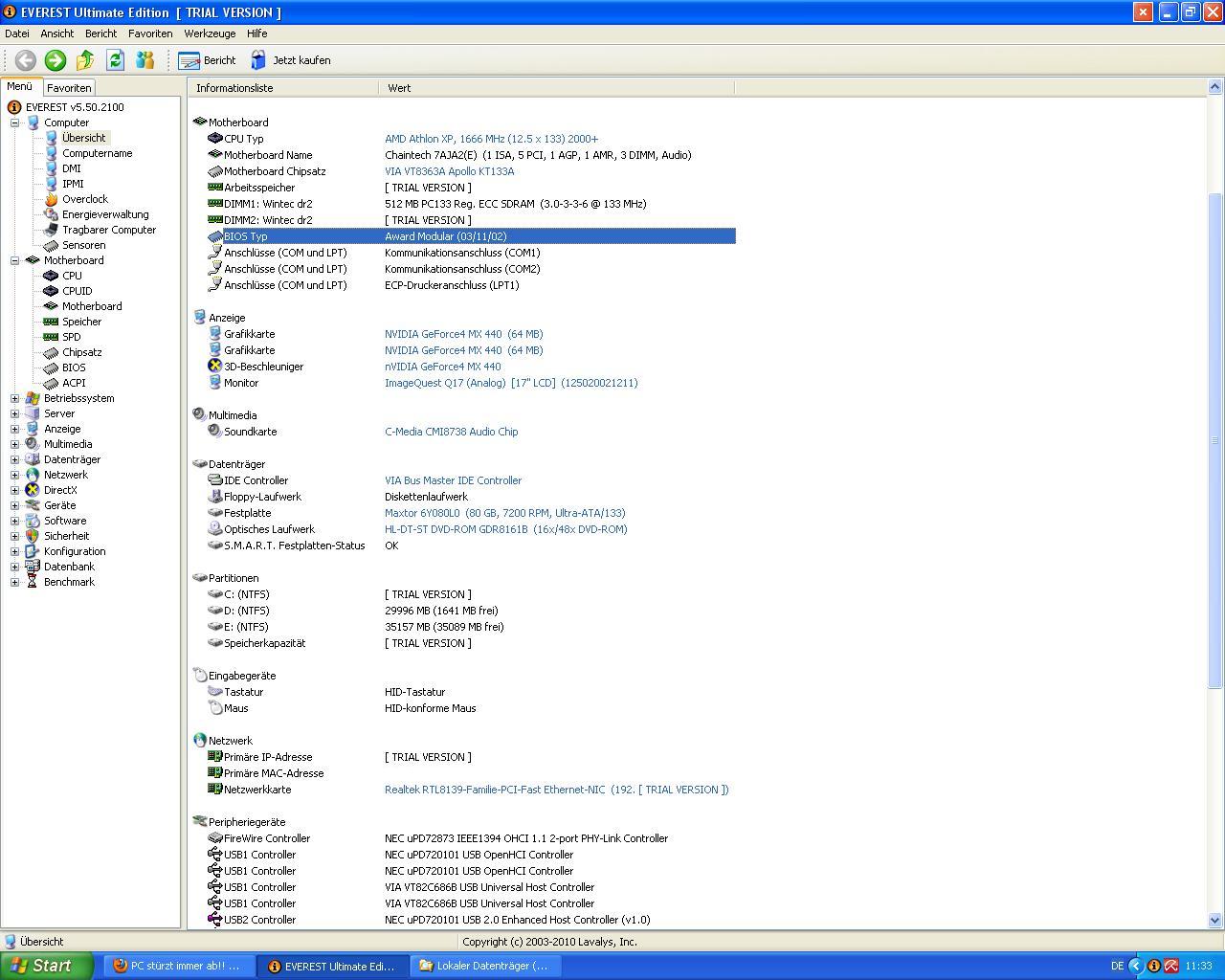Switch to Lokaler Datenträger taskbar window
This screenshot has height=980, width=1225.
pos(485,966)
